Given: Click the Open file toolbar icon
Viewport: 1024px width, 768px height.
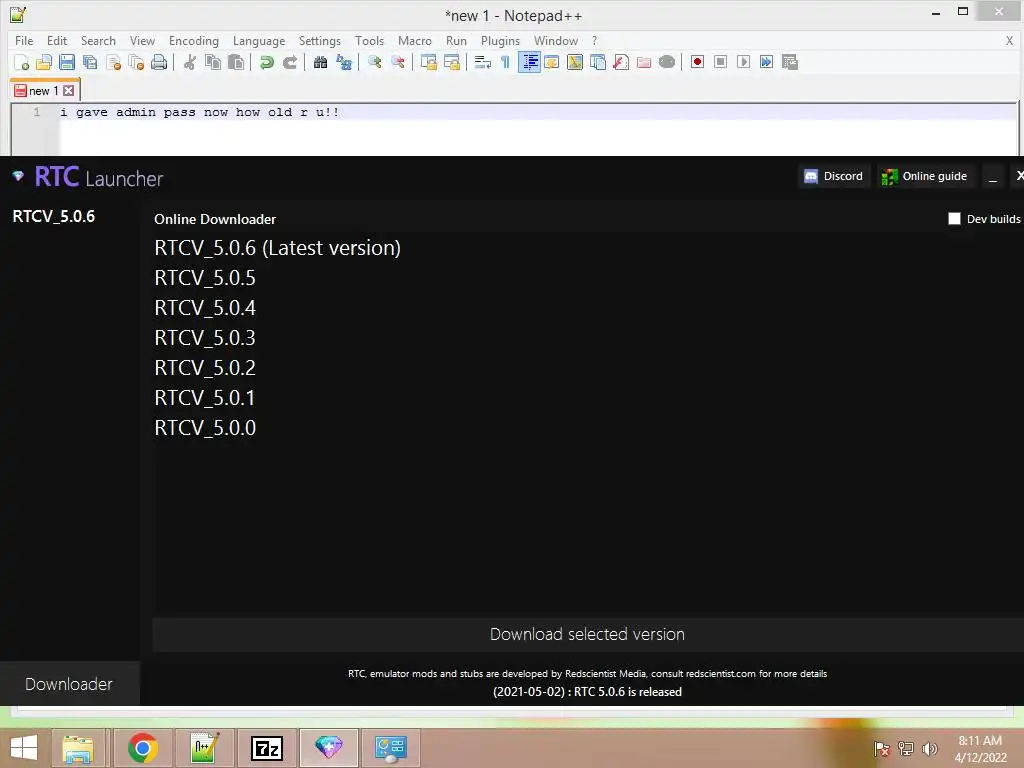Looking at the screenshot, I should [x=44, y=62].
